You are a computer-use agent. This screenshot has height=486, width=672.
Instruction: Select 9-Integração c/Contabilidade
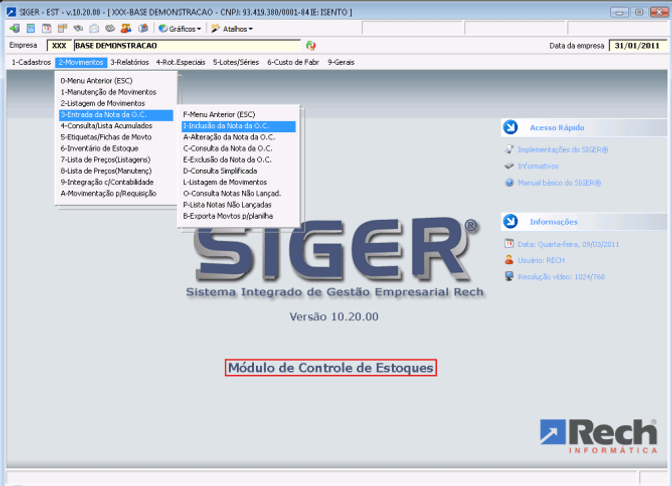[116, 182]
